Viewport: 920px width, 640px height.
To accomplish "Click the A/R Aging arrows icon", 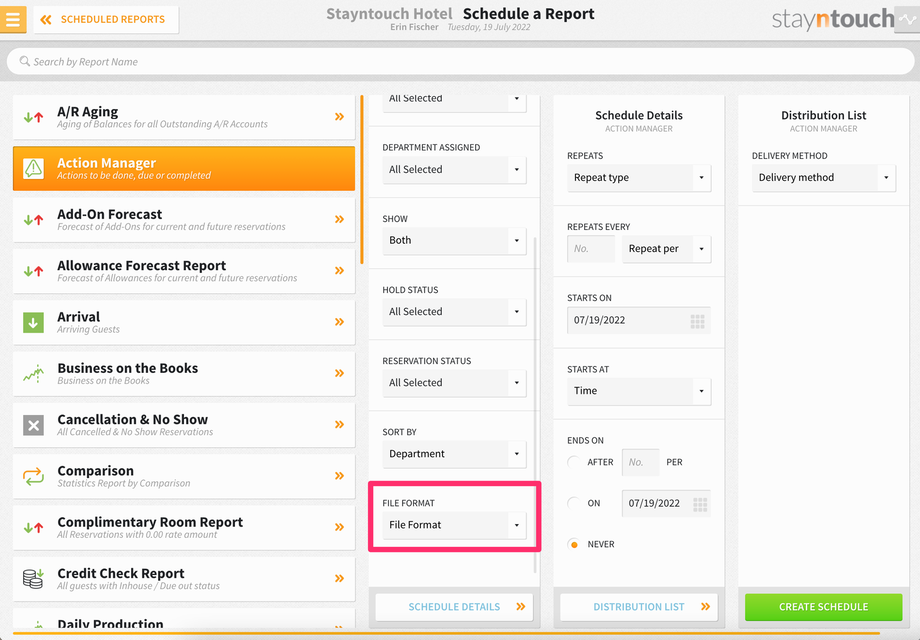I will 33,117.
